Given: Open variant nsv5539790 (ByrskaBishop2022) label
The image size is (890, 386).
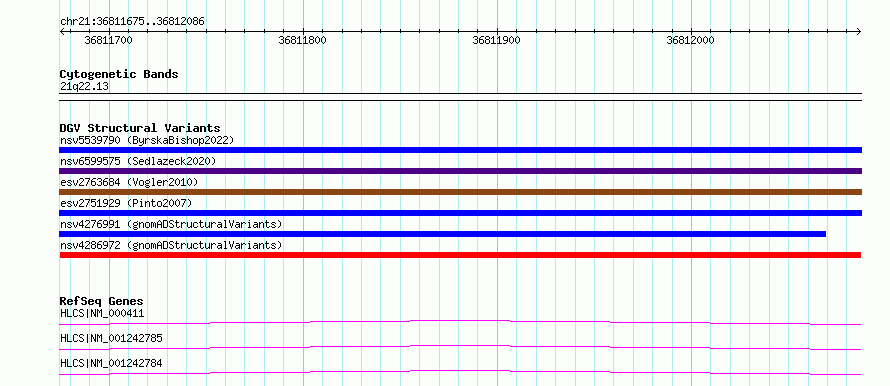Looking at the screenshot, I should 146,140.
